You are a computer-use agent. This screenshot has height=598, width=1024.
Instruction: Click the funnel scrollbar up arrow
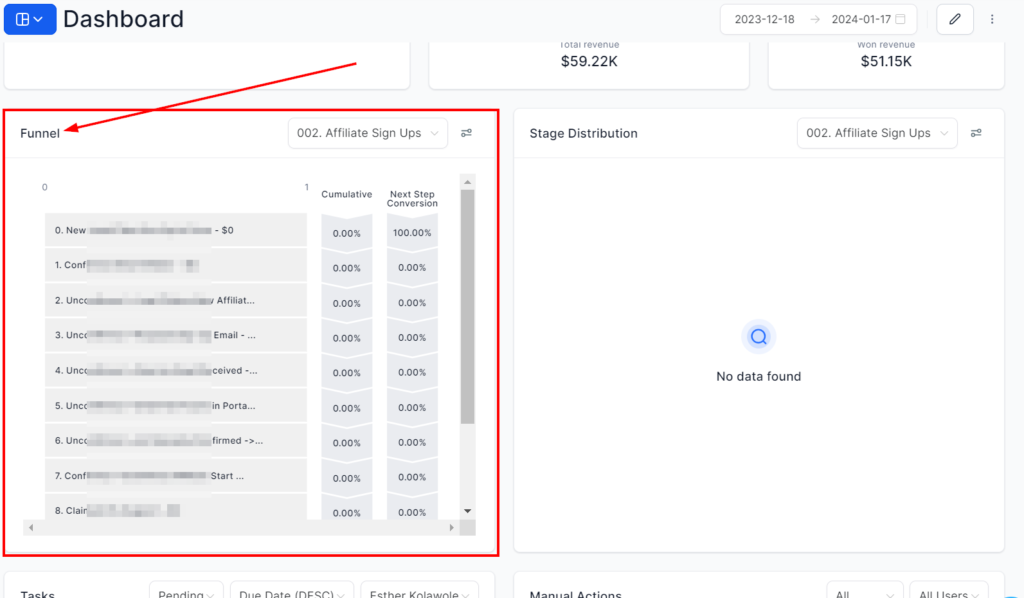pyautogui.click(x=467, y=182)
